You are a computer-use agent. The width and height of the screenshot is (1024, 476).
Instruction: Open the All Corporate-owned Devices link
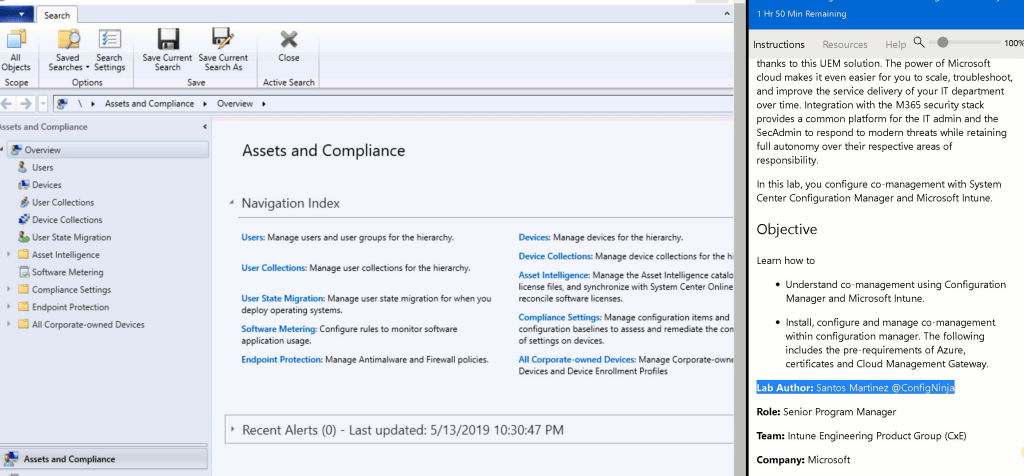[x=577, y=359]
